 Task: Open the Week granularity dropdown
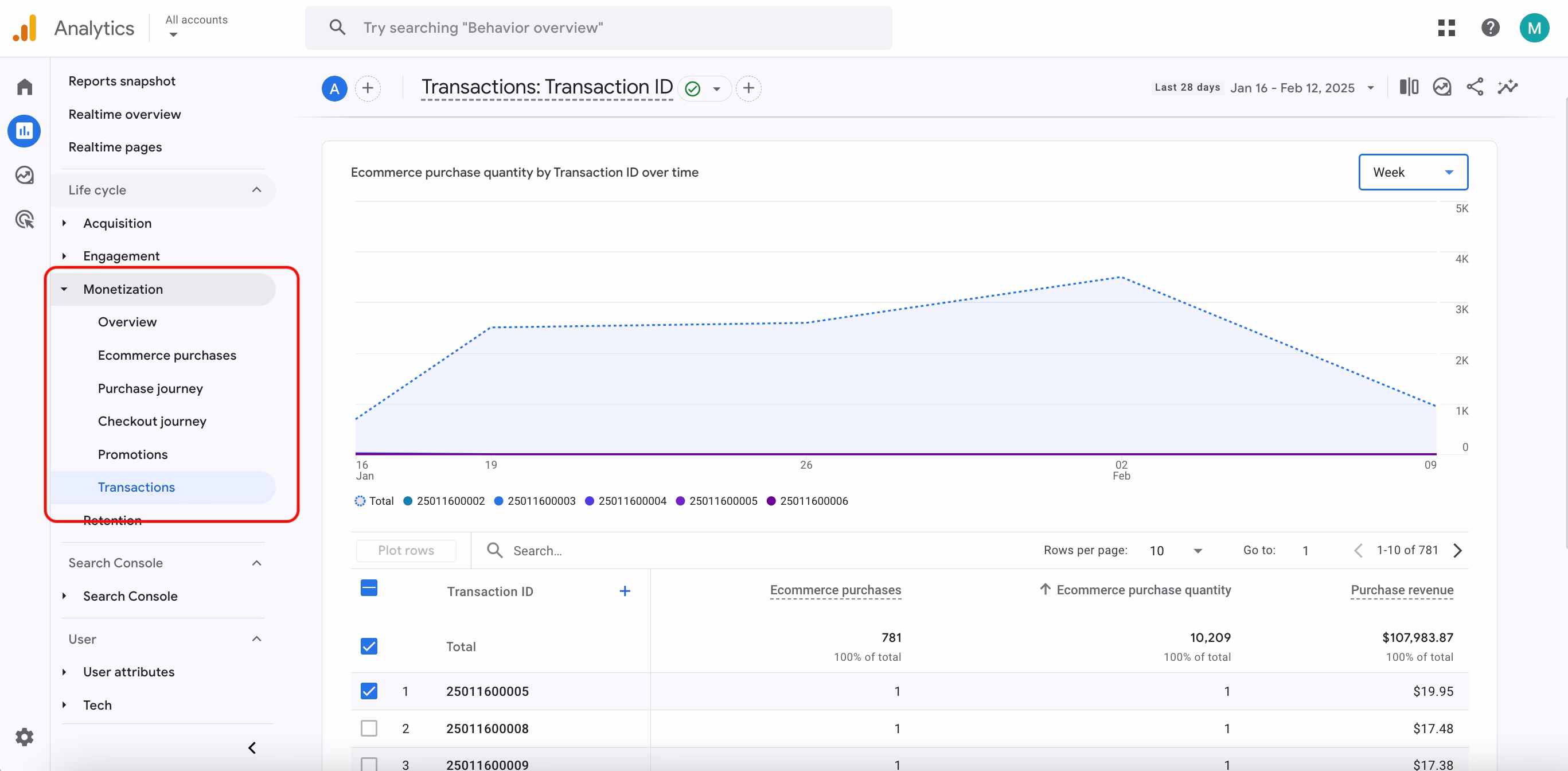point(1413,172)
